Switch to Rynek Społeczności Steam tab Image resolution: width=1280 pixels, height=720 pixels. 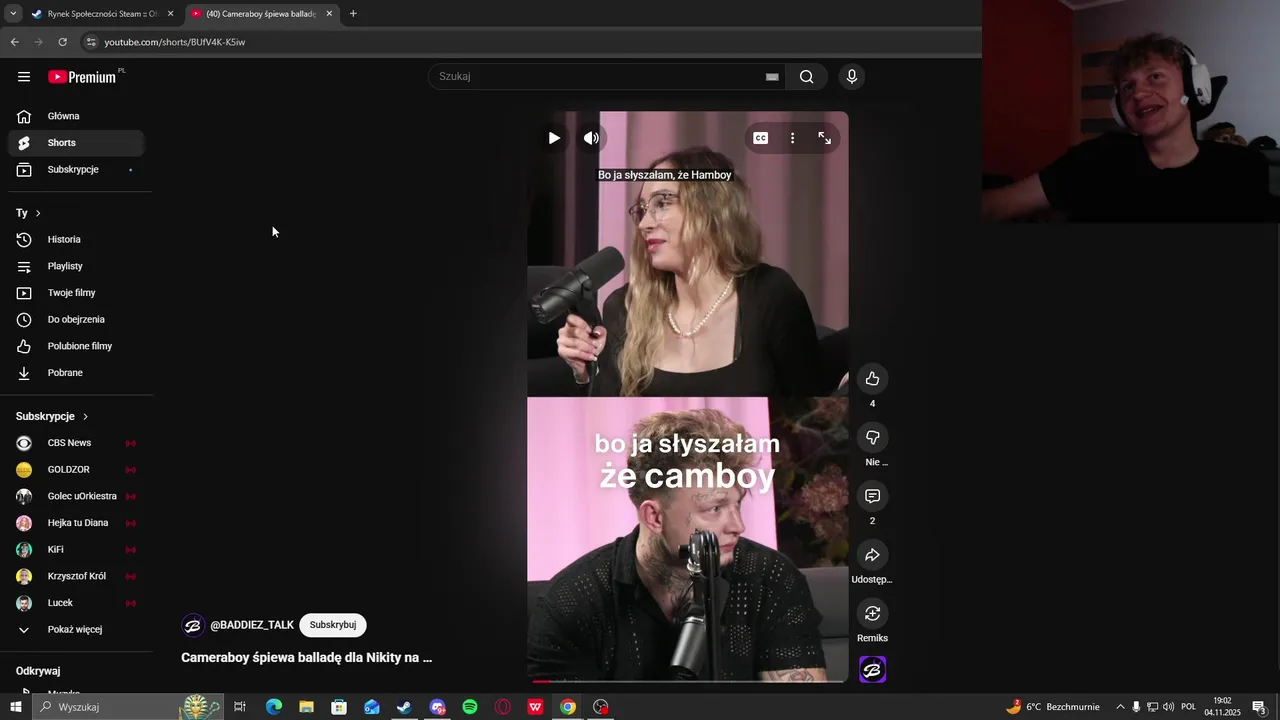(x=103, y=14)
